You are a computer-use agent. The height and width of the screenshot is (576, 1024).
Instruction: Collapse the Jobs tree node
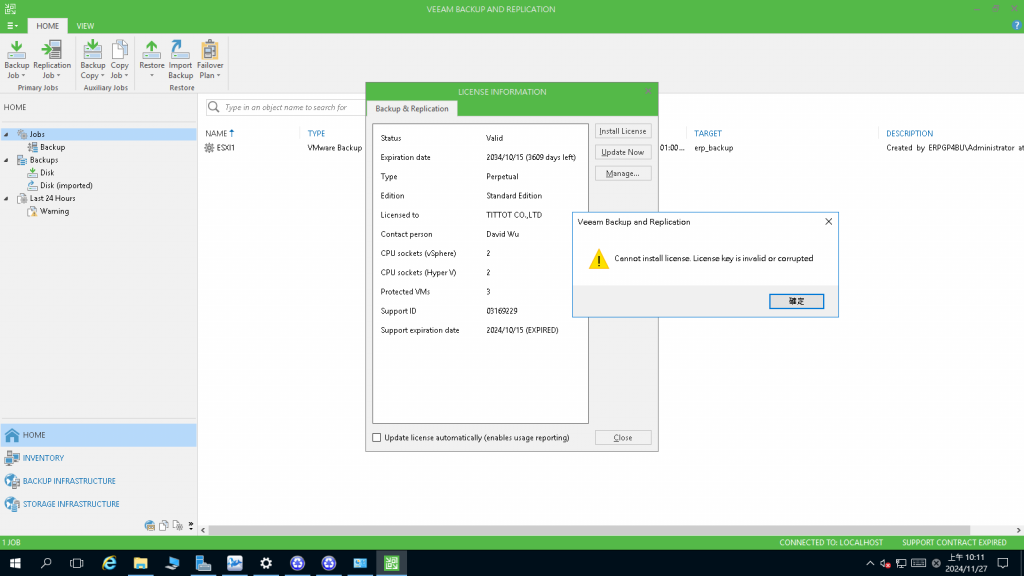coord(7,134)
